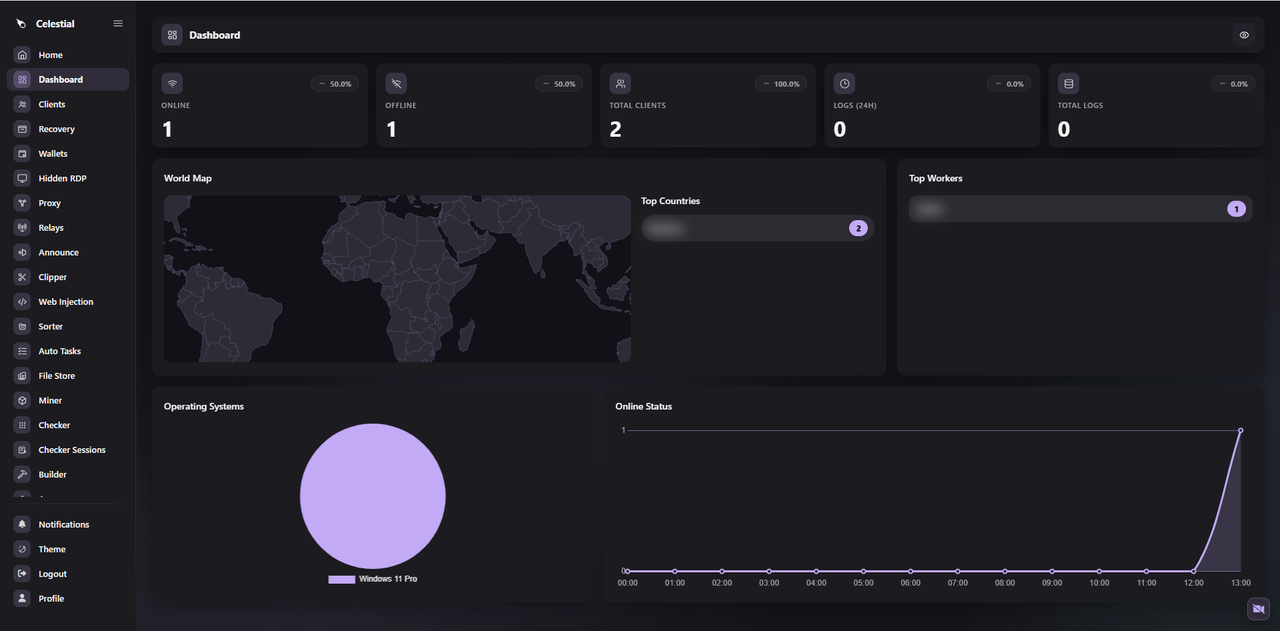Click the Top Workers row with count 1
This screenshot has height=631, width=1280.
(x=1081, y=209)
